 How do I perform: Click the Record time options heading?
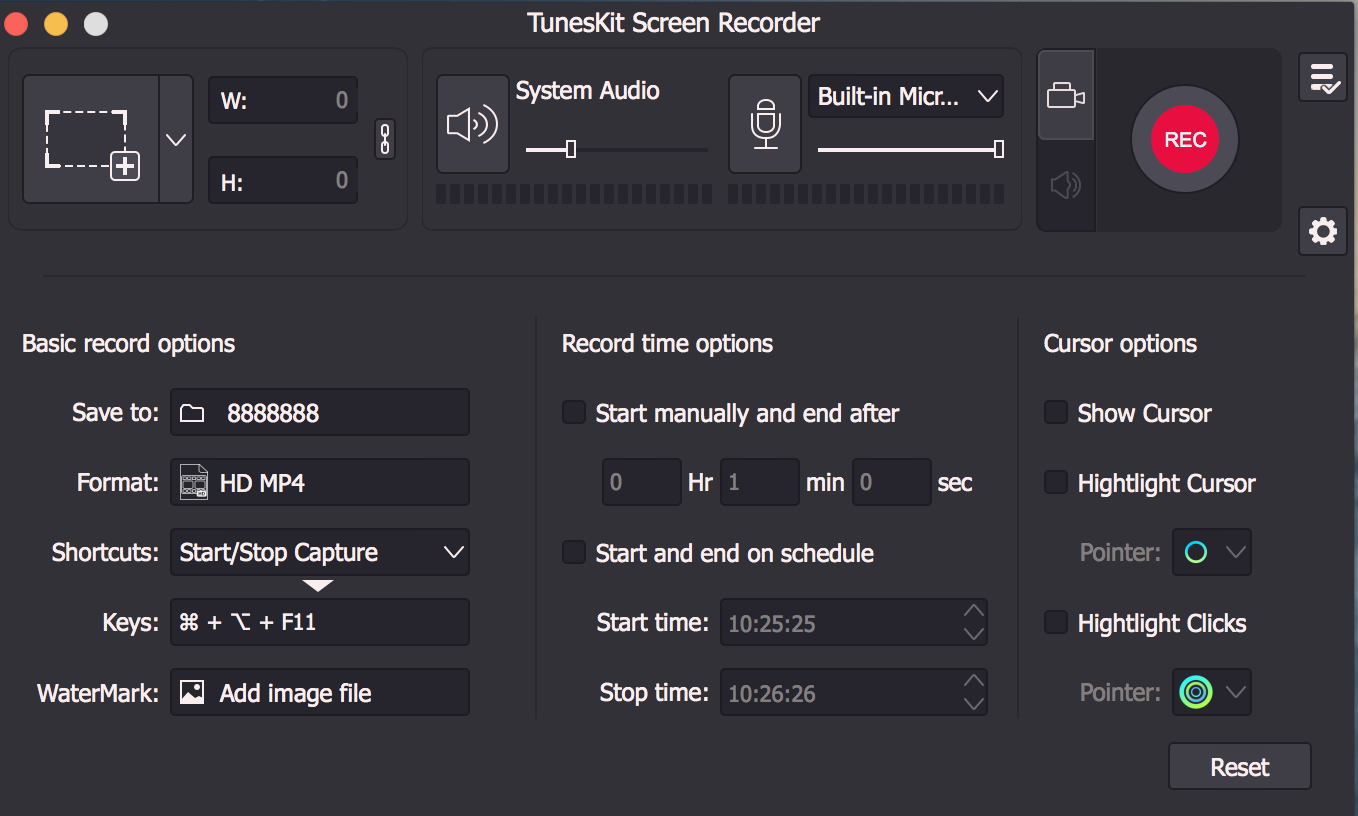pyautogui.click(x=667, y=344)
